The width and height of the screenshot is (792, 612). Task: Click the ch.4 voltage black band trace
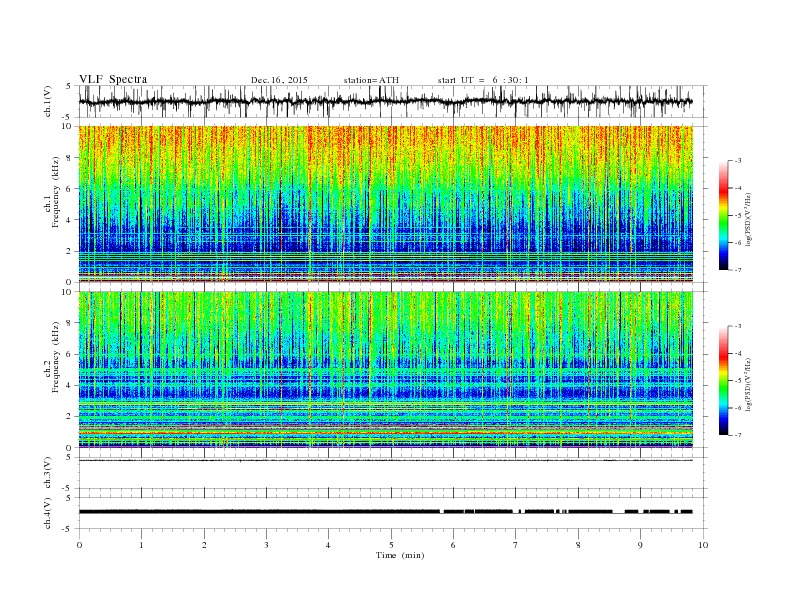[385, 512]
